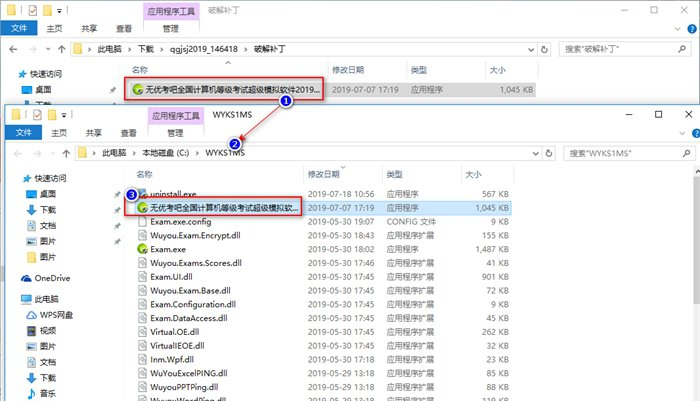Viewport: 700px width, 417px height.
Task: Collapse the ribbon in the 破解补丁 window
Action: (x=677, y=29)
